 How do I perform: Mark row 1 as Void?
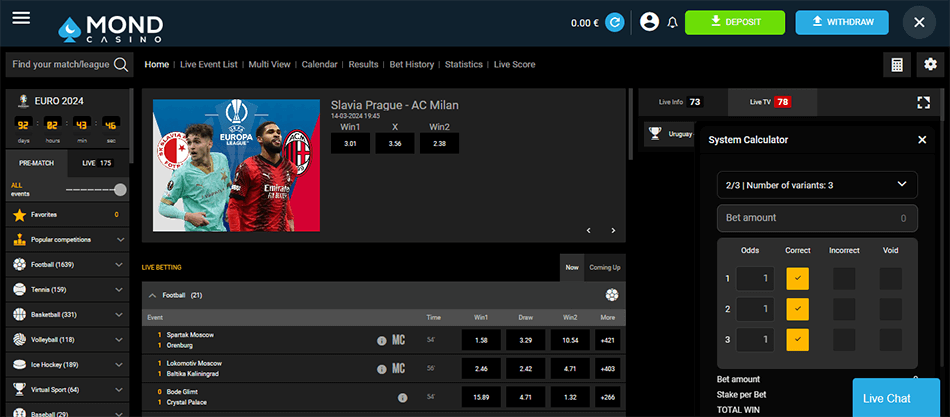click(x=891, y=279)
